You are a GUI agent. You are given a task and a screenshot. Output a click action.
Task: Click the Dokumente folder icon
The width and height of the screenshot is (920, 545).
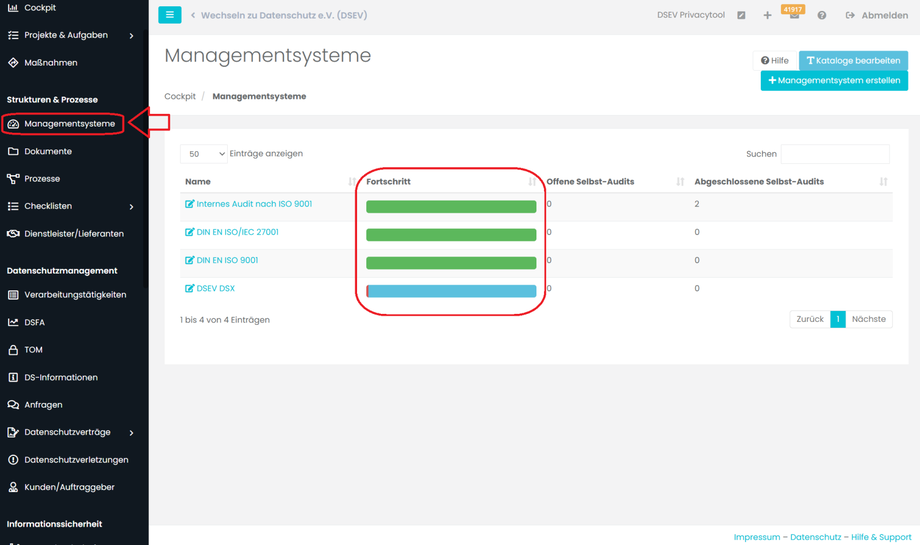click(13, 151)
